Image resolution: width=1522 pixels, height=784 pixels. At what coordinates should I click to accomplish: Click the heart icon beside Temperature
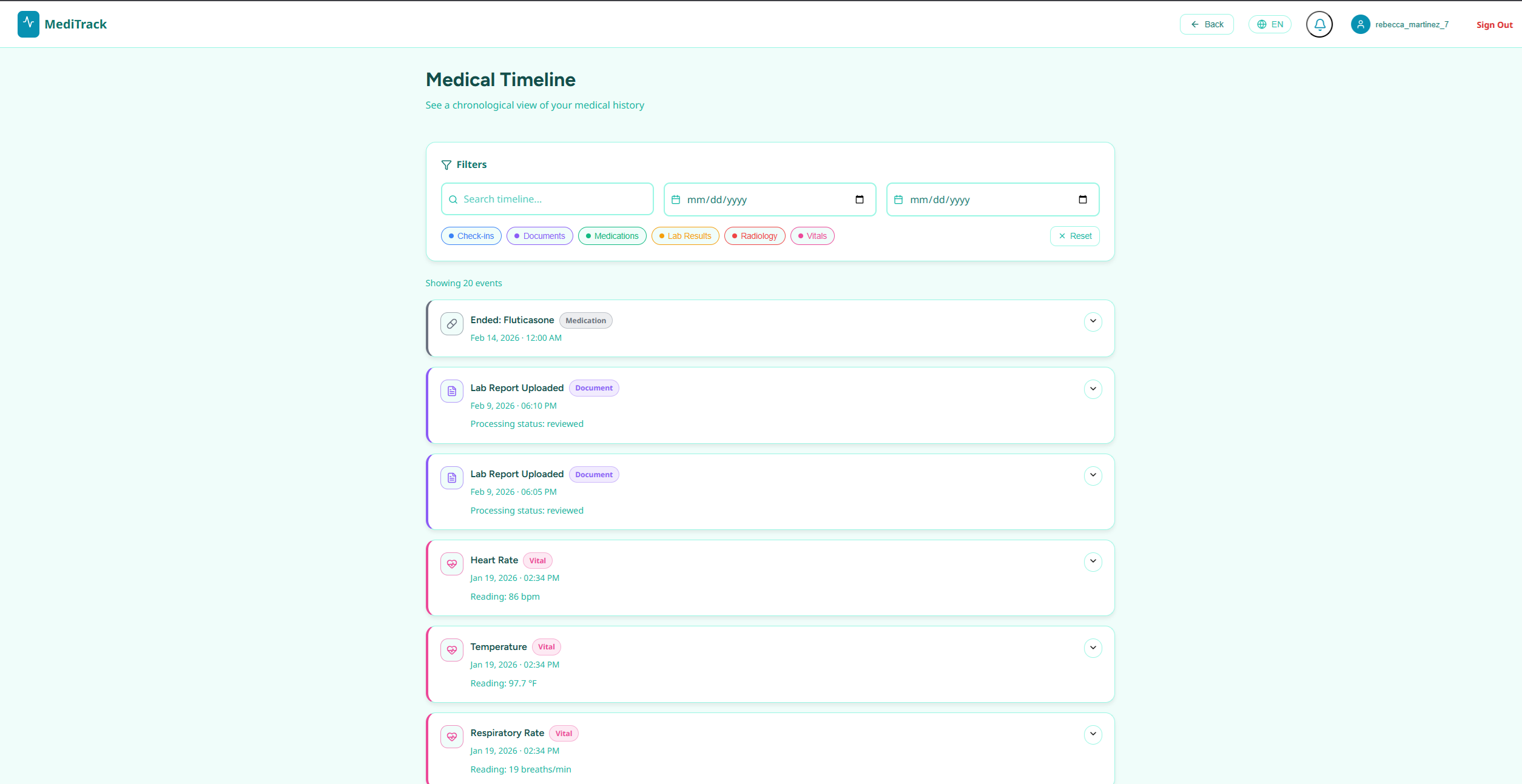click(x=452, y=650)
